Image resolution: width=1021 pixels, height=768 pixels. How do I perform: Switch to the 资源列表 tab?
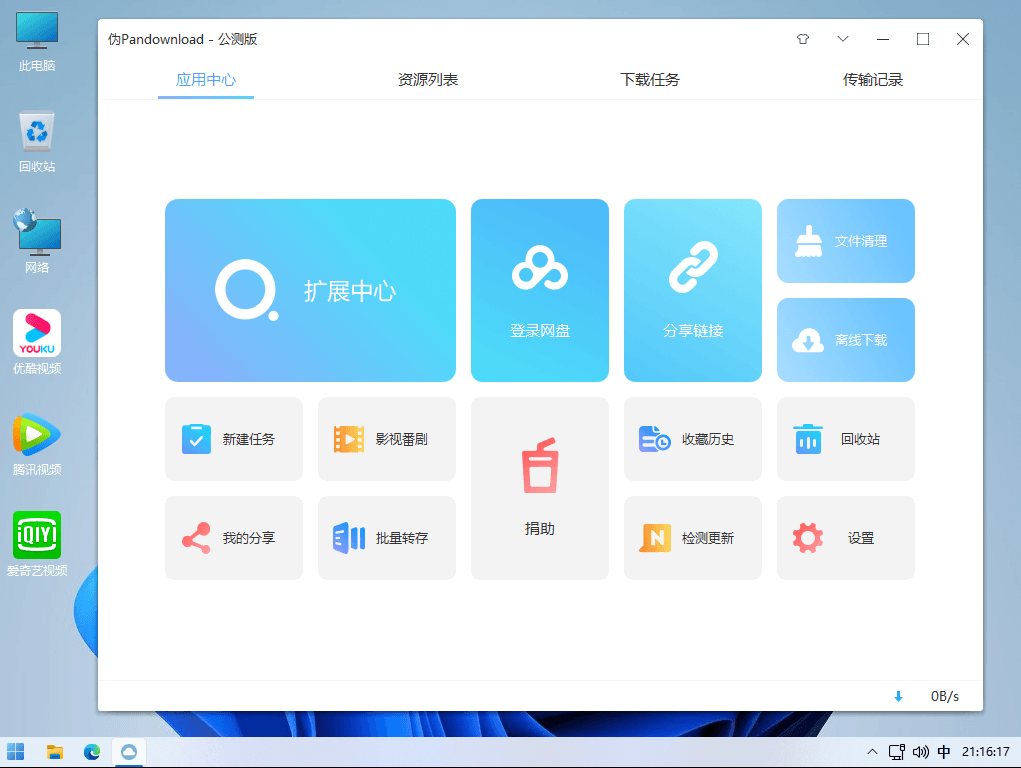[428, 80]
